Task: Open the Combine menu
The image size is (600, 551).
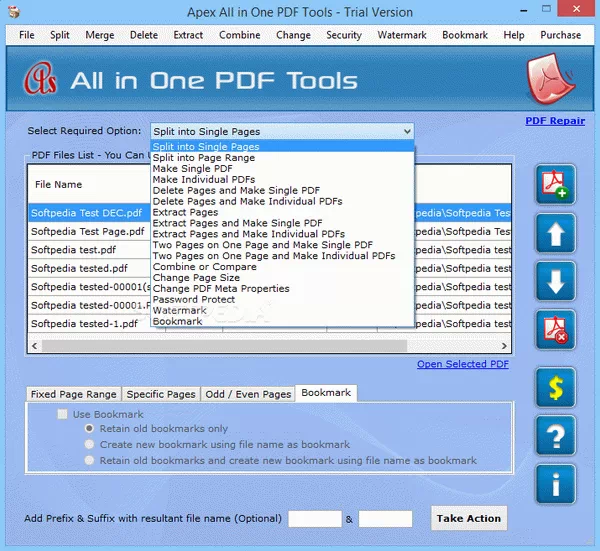Action: coord(240,35)
